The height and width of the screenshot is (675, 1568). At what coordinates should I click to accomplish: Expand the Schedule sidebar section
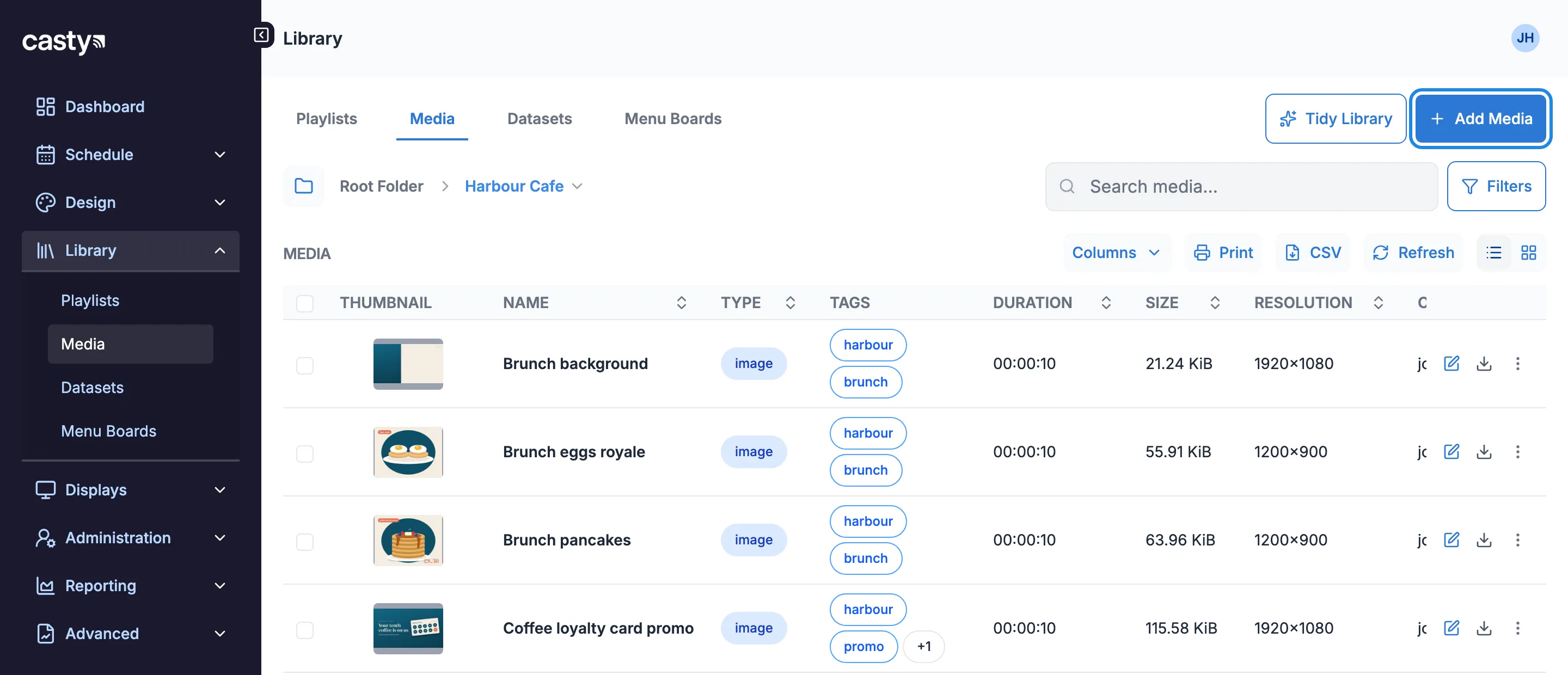(130, 155)
